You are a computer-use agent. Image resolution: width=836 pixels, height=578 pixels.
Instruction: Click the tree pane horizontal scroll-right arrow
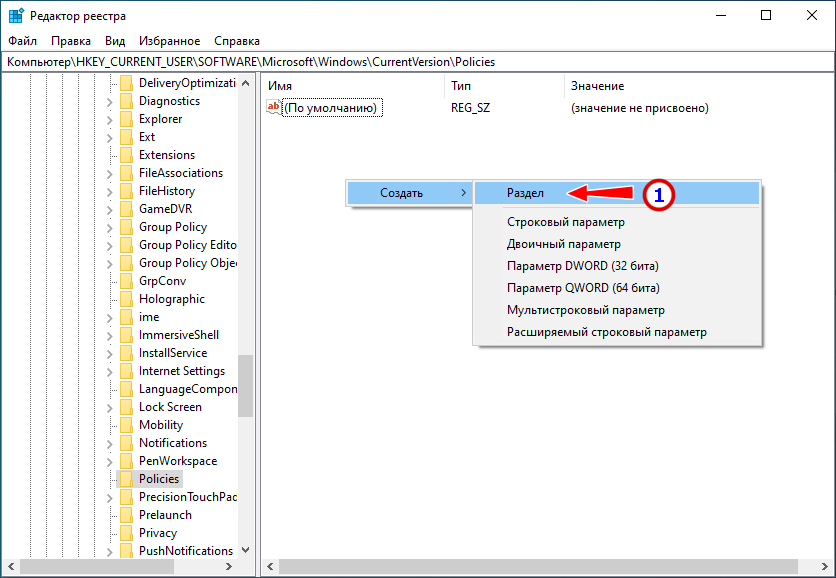229,566
